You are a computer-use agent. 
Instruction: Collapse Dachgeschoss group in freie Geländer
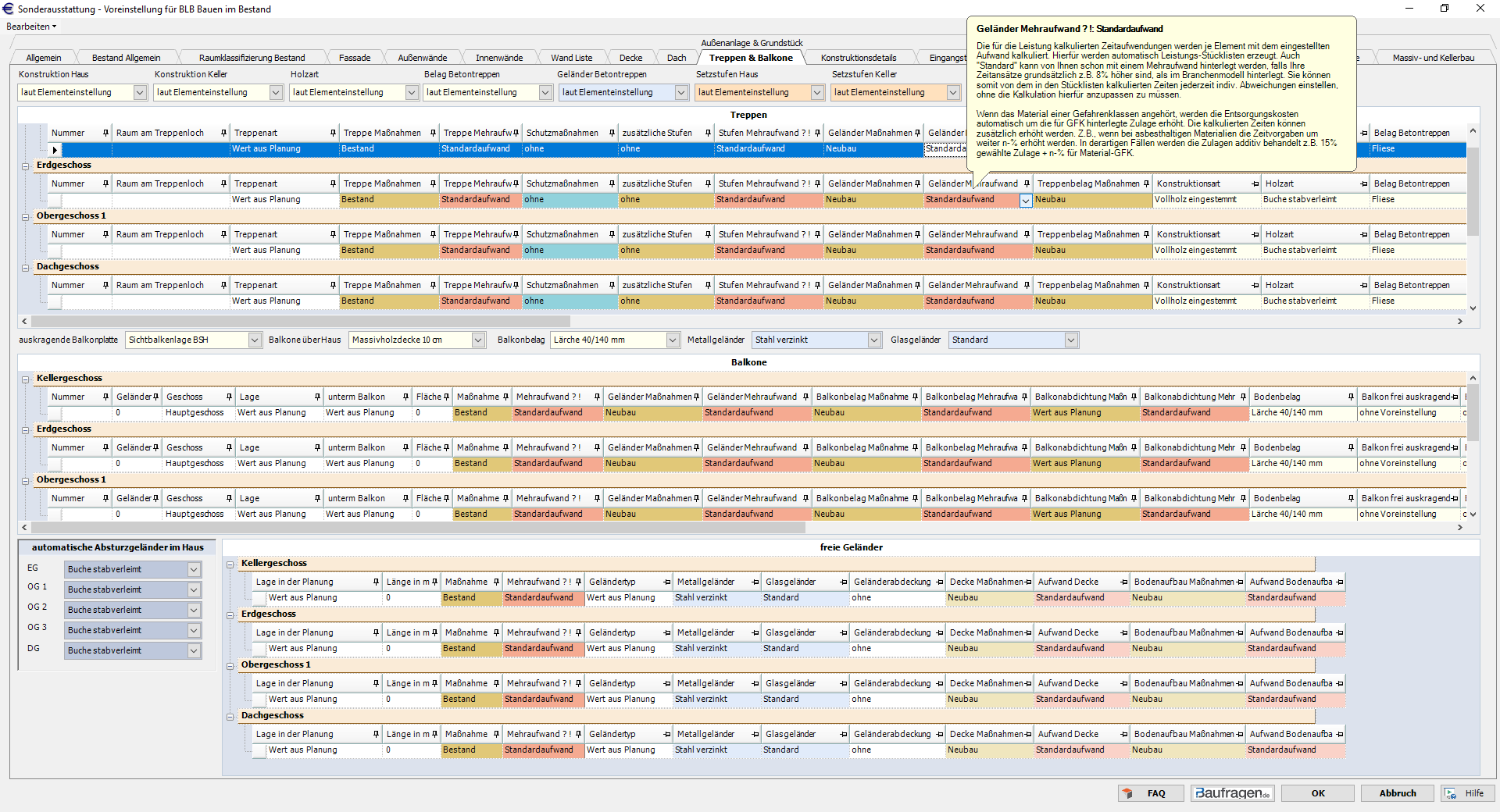click(x=230, y=717)
